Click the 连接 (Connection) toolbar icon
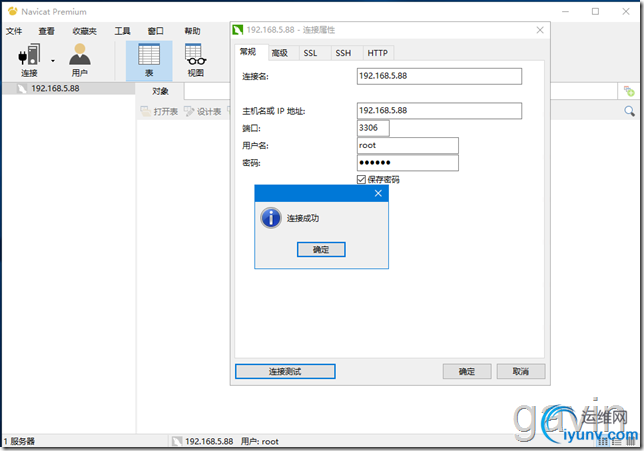 [29, 60]
